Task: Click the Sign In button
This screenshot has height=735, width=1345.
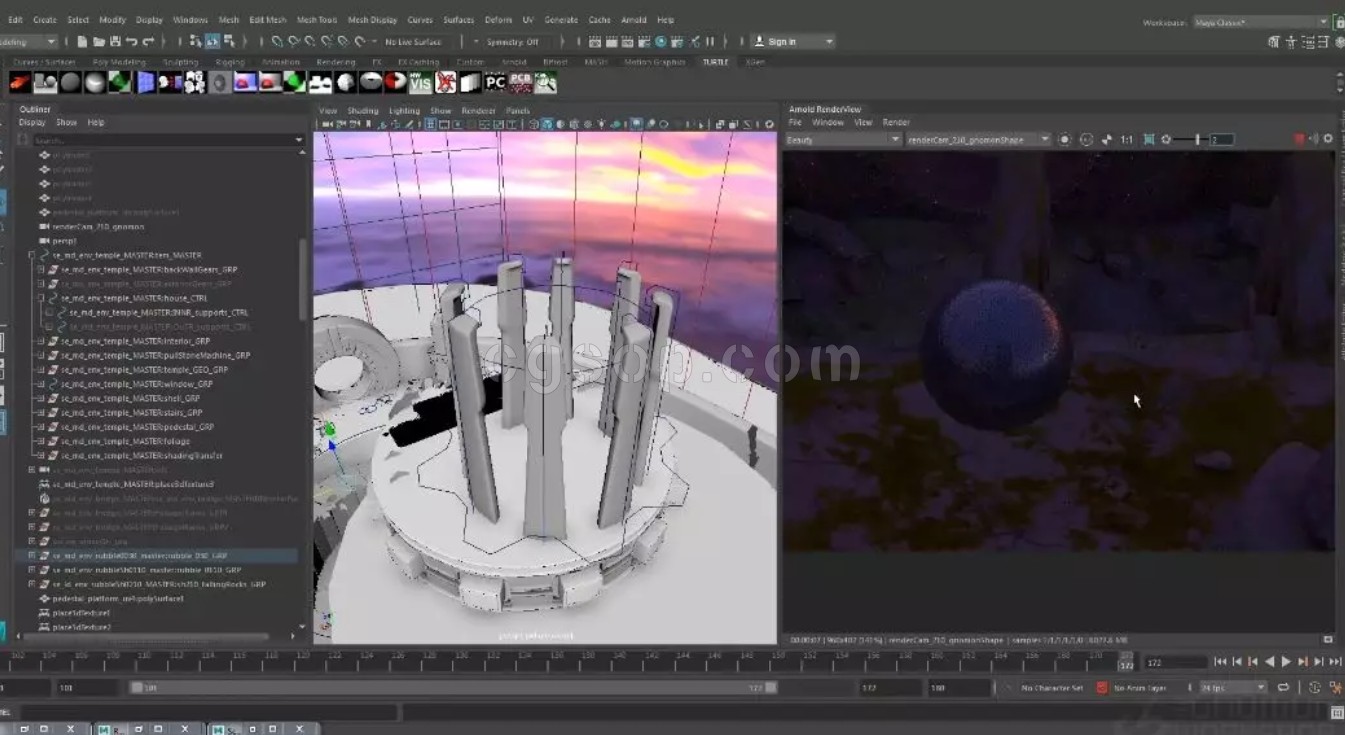Action: [792, 41]
